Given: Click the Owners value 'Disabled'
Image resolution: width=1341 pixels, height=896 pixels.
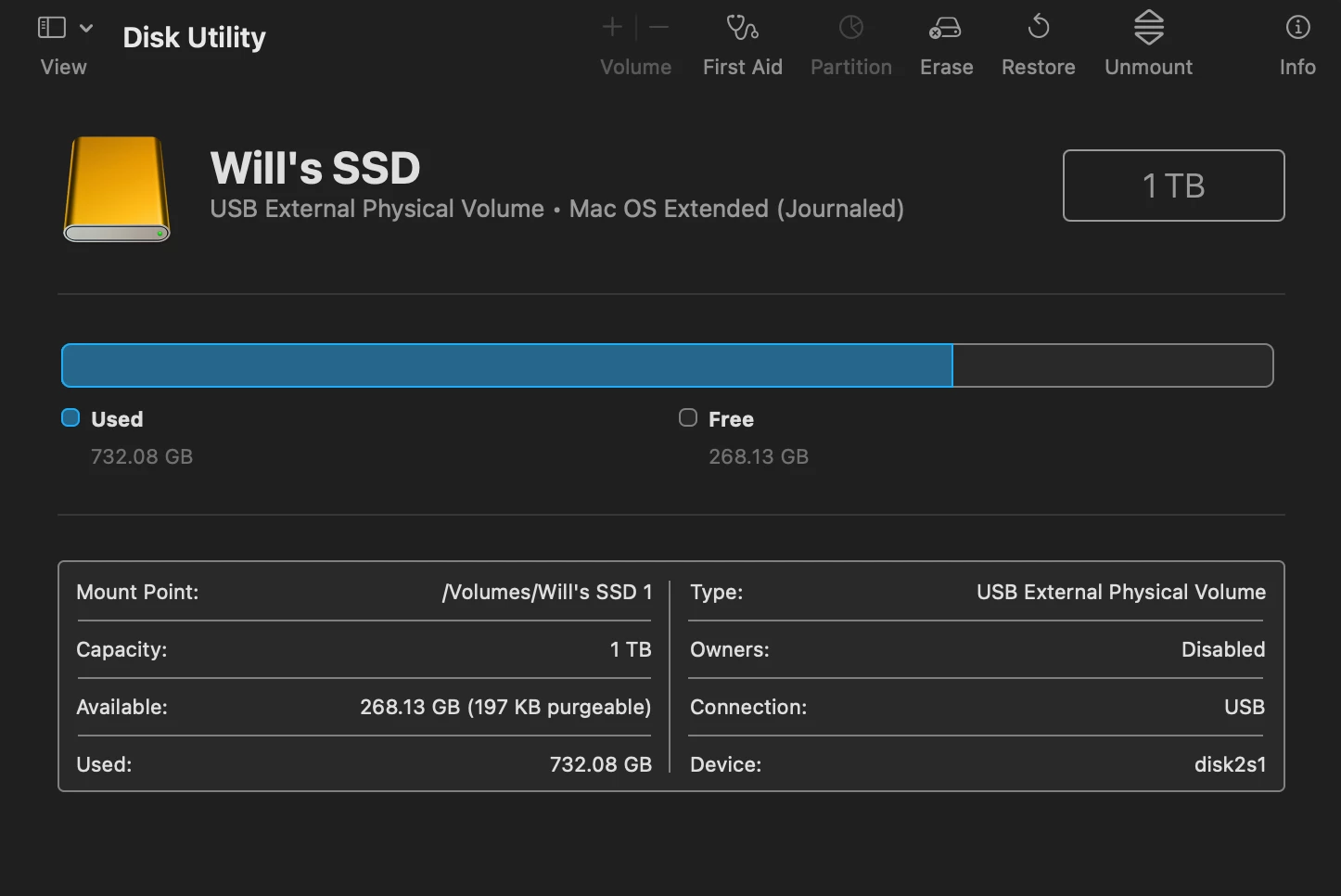Looking at the screenshot, I should point(1223,649).
